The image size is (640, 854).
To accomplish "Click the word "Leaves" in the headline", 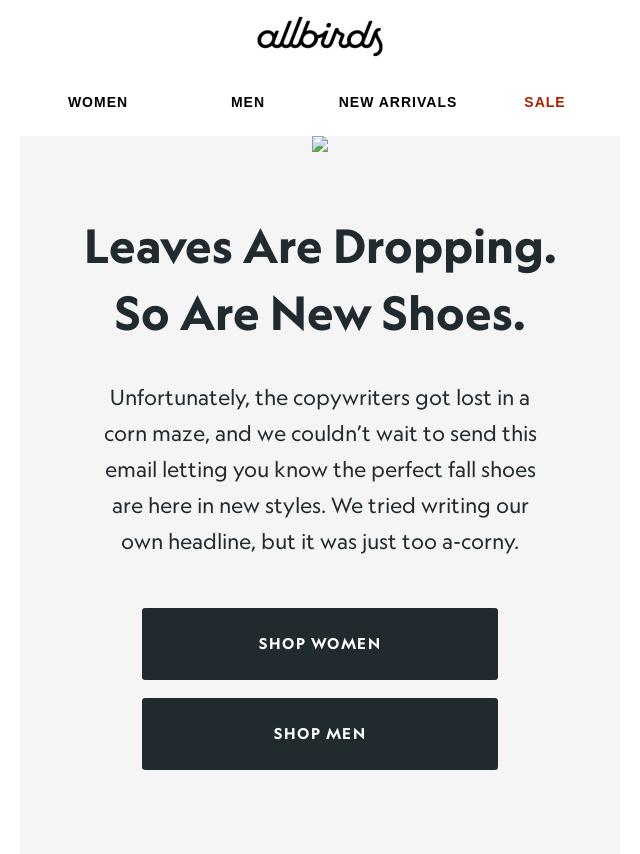I will point(158,247).
